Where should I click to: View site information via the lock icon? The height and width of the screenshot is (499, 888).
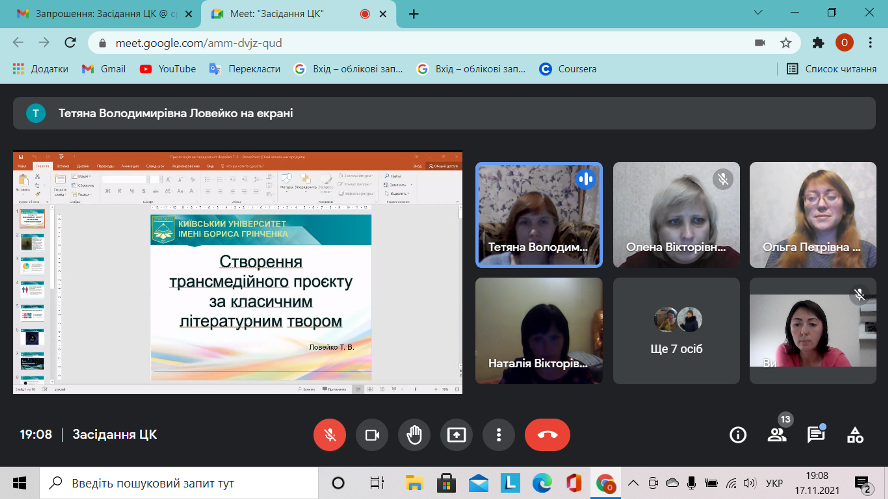tap(103, 43)
